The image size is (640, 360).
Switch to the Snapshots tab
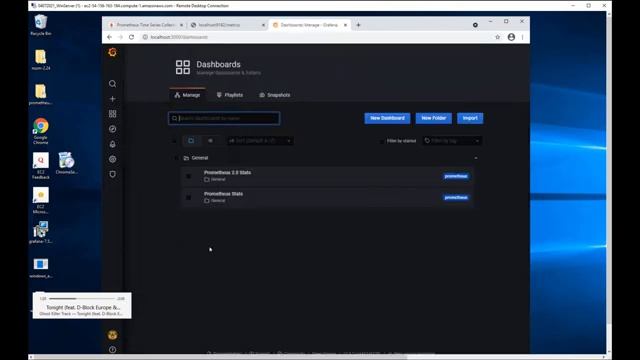point(275,95)
